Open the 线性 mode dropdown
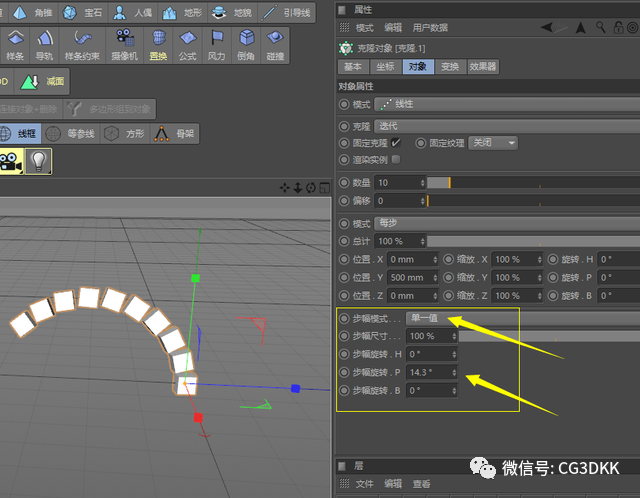The width and height of the screenshot is (640, 498). (x=507, y=104)
